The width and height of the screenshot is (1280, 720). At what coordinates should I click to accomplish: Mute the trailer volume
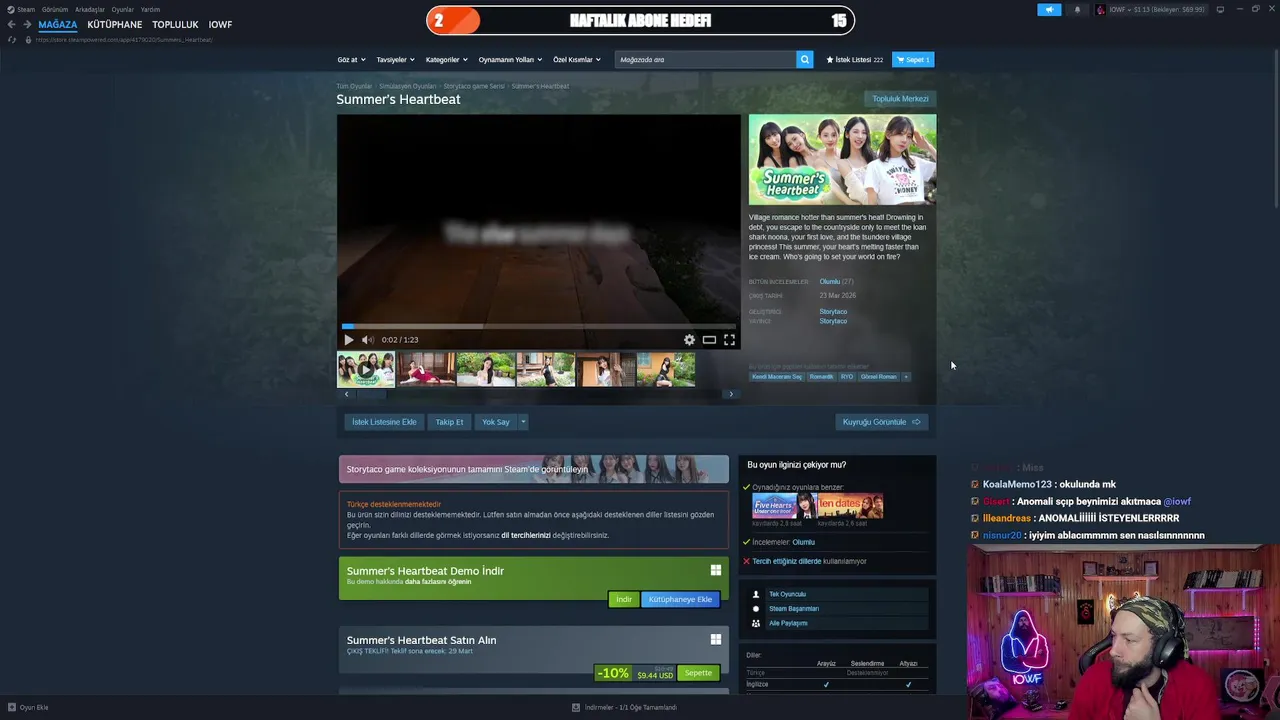(367, 340)
